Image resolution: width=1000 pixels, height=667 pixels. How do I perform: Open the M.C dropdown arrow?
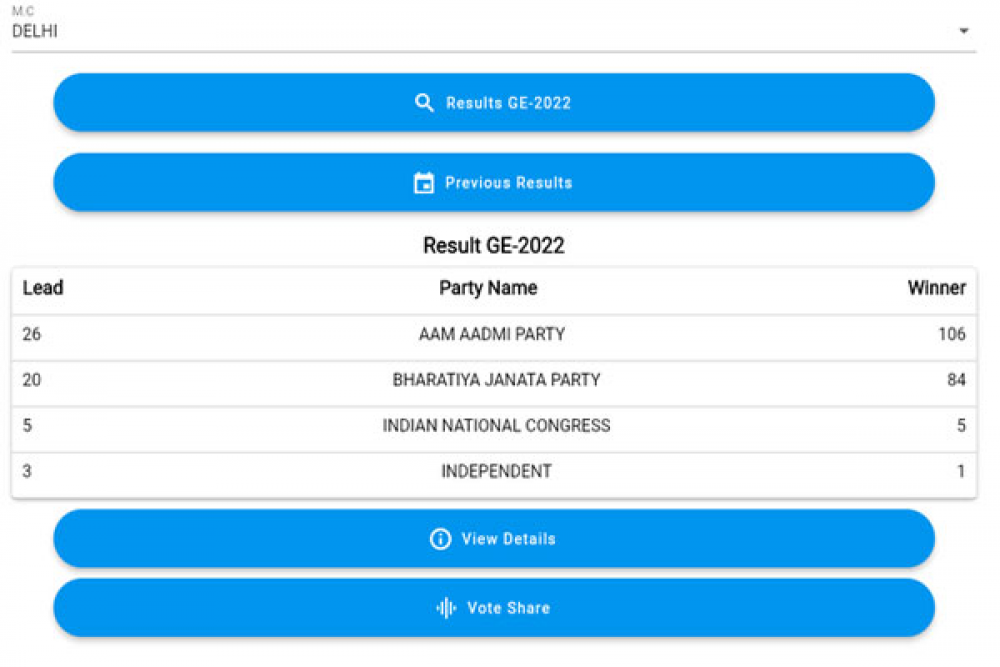[x=964, y=31]
